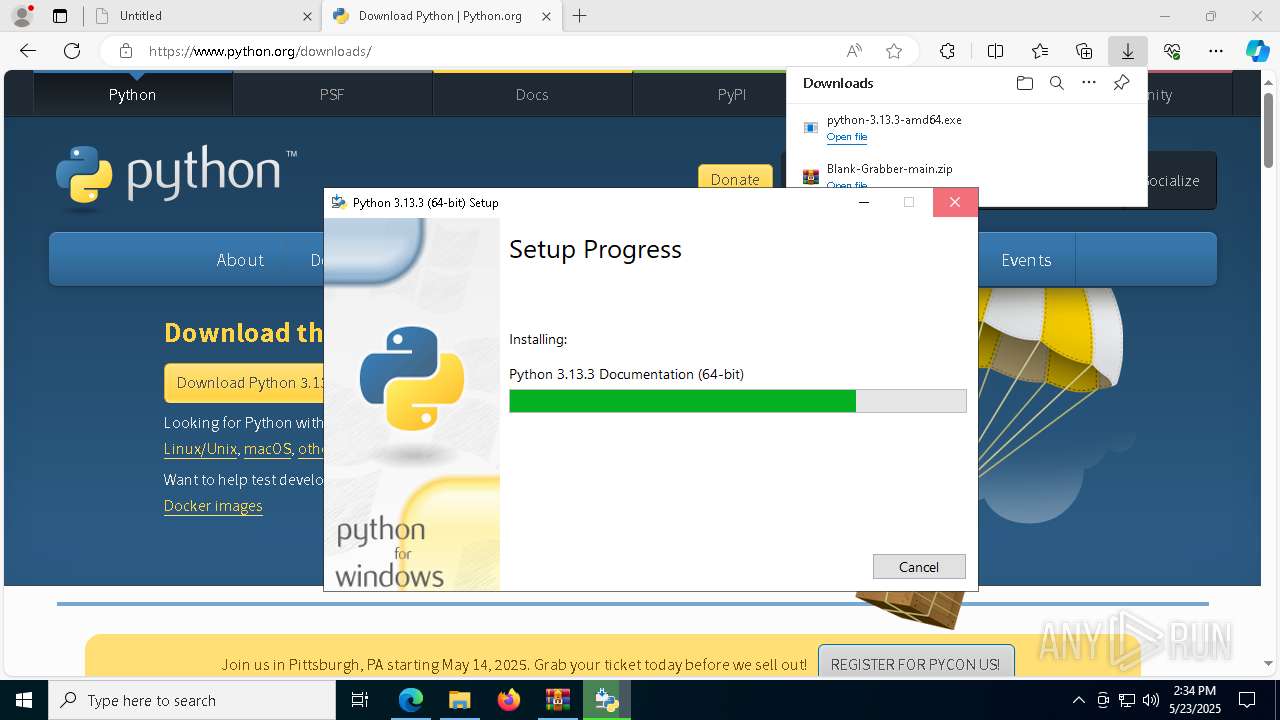Open PSF tab in site top bar

click(x=332, y=94)
